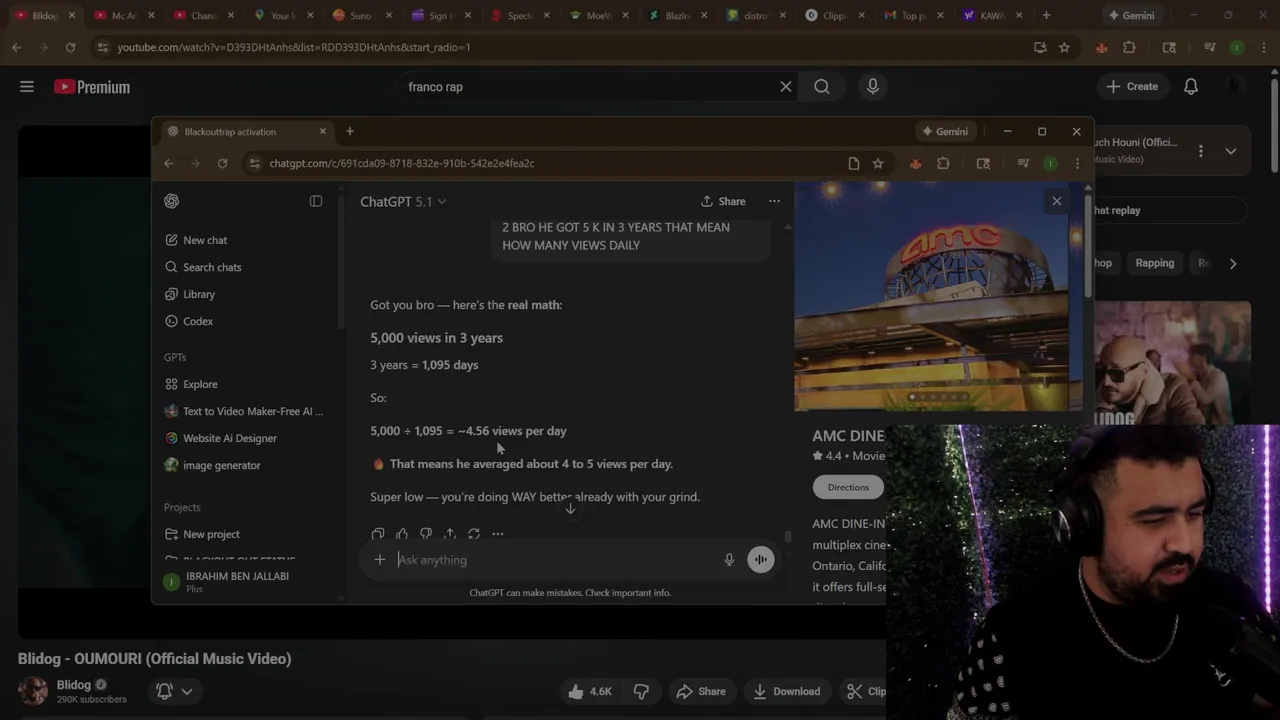Get Directions to AMC location
Viewport: 1280px width, 720px height.
pos(848,487)
